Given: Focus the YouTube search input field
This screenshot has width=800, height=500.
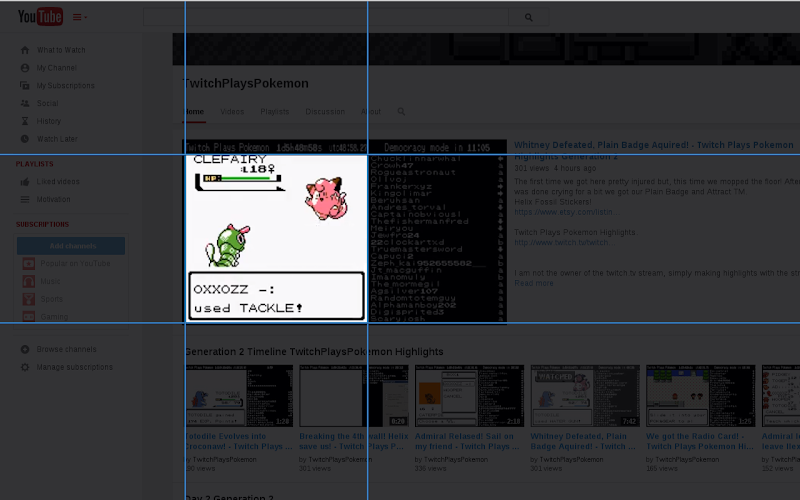Looking at the screenshot, I should pyautogui.click(x=326, y=17).
